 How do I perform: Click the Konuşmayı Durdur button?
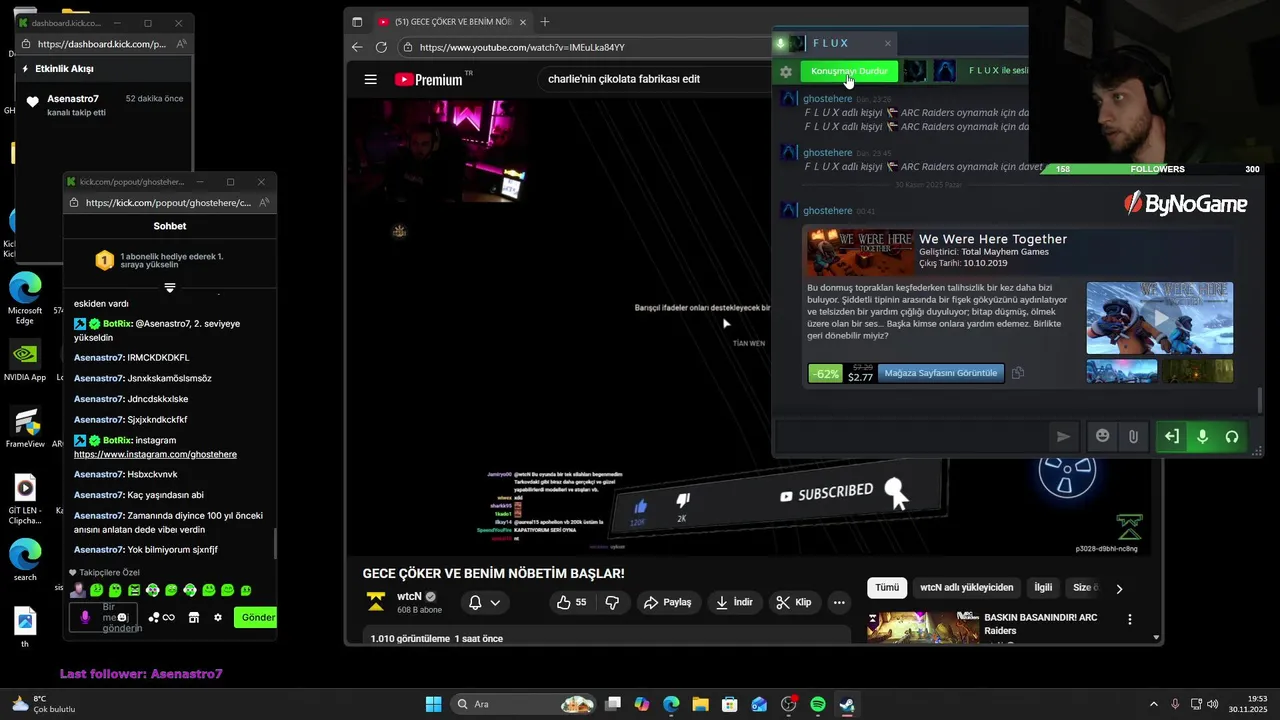(x=849, y=71)
